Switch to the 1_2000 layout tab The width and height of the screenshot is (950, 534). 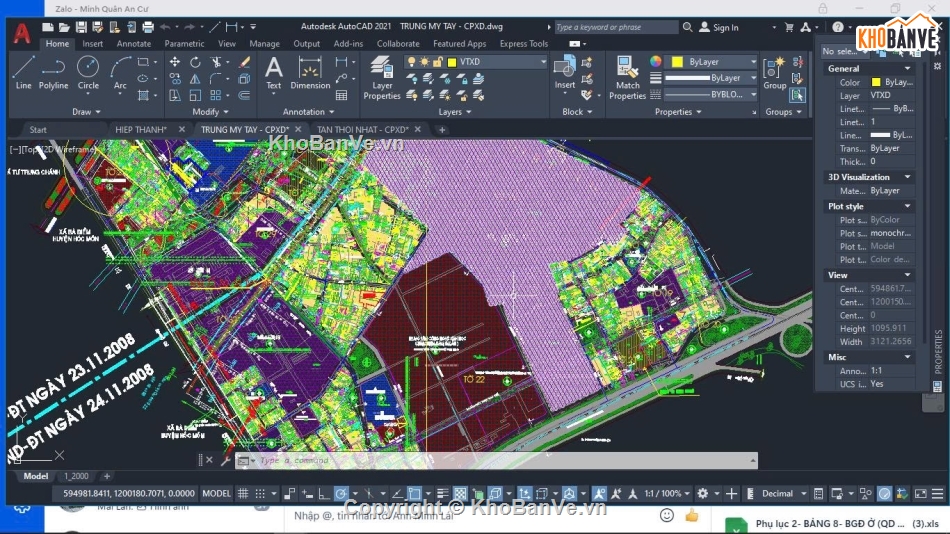[76, 476]
